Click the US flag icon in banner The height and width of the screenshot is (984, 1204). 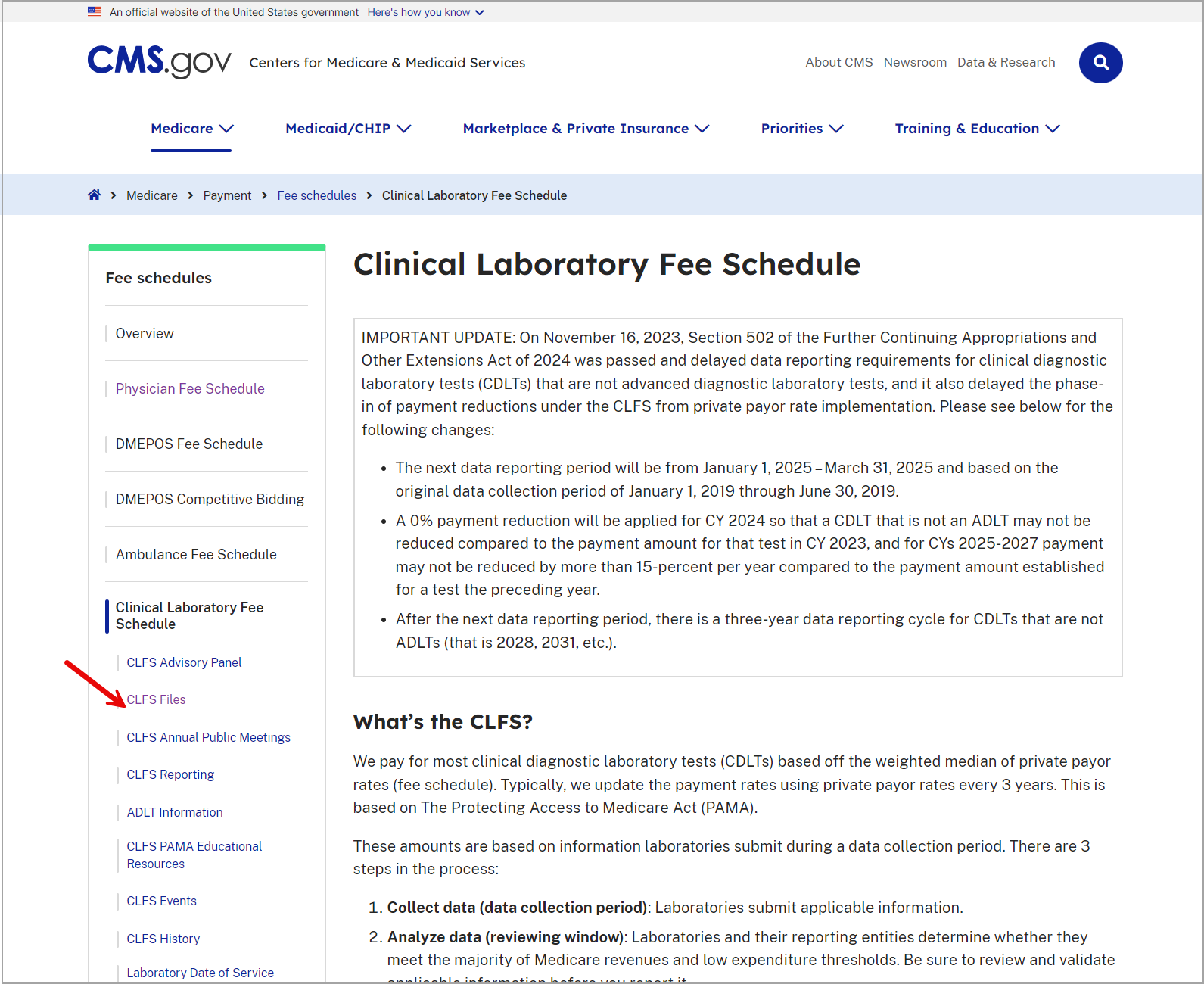coord(95,11)
